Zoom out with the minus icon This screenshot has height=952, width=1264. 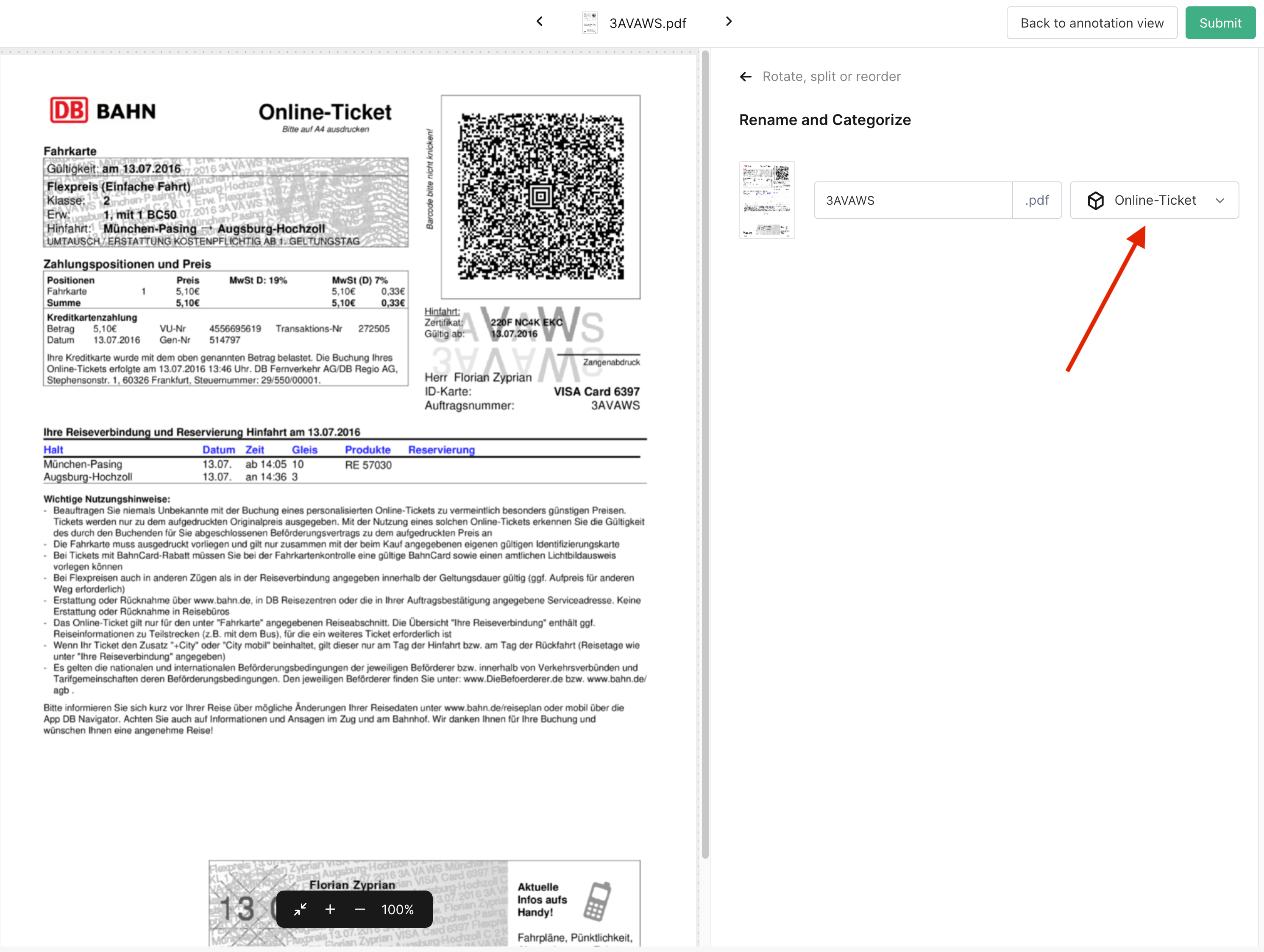coord(360,909)
